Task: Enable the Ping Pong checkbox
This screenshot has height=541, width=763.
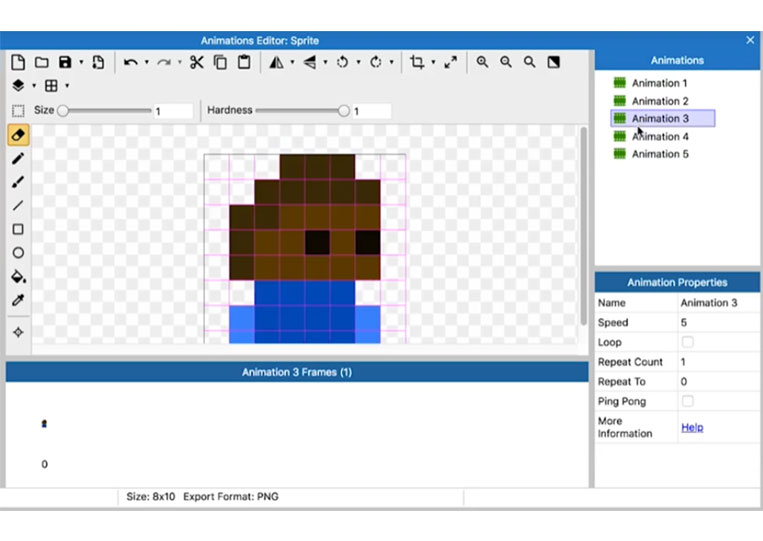Action: coord(688,401)
